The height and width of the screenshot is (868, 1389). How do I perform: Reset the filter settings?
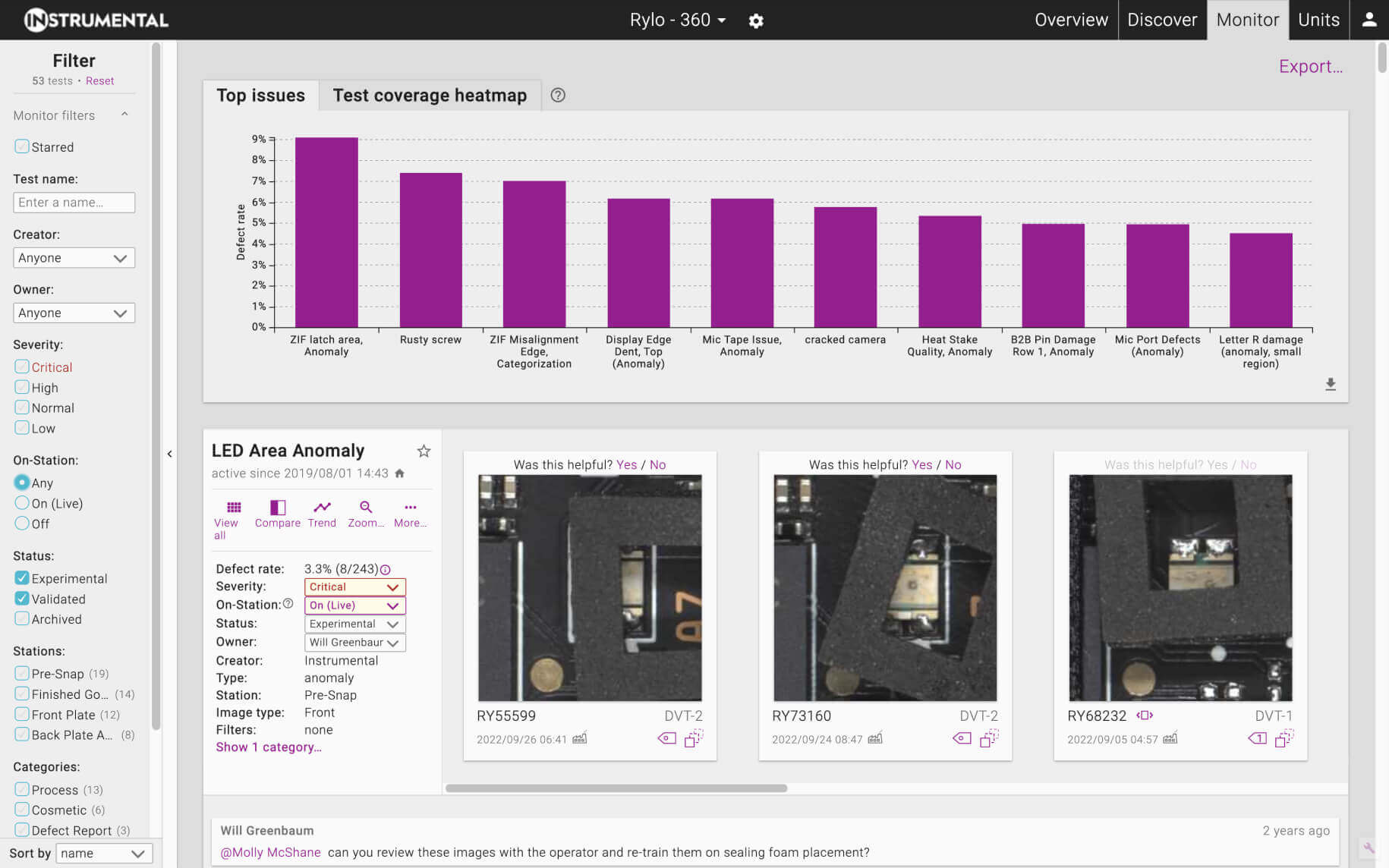point(99,81)
